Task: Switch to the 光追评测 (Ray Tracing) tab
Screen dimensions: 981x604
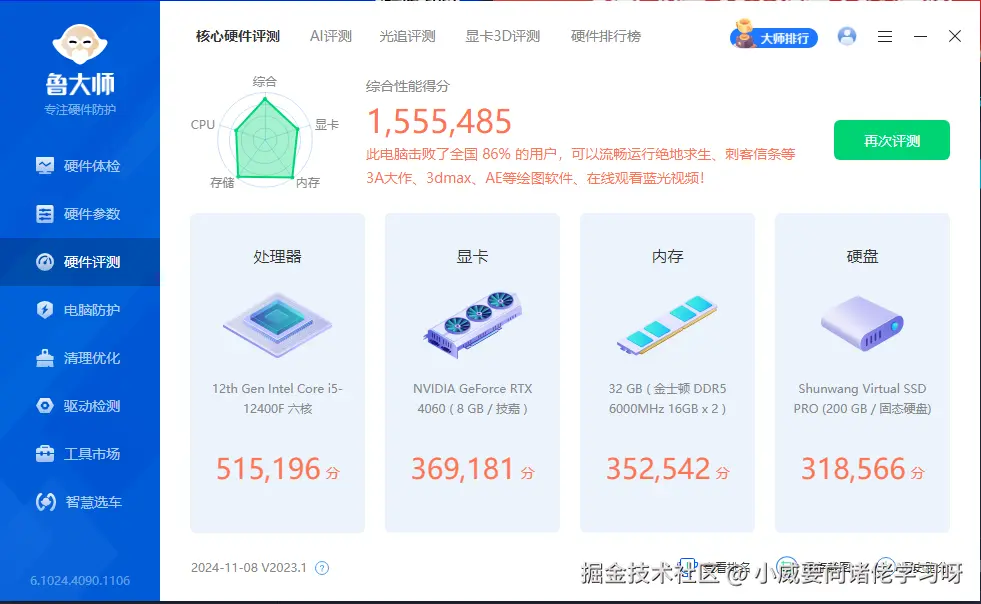Action: [406, 35]
